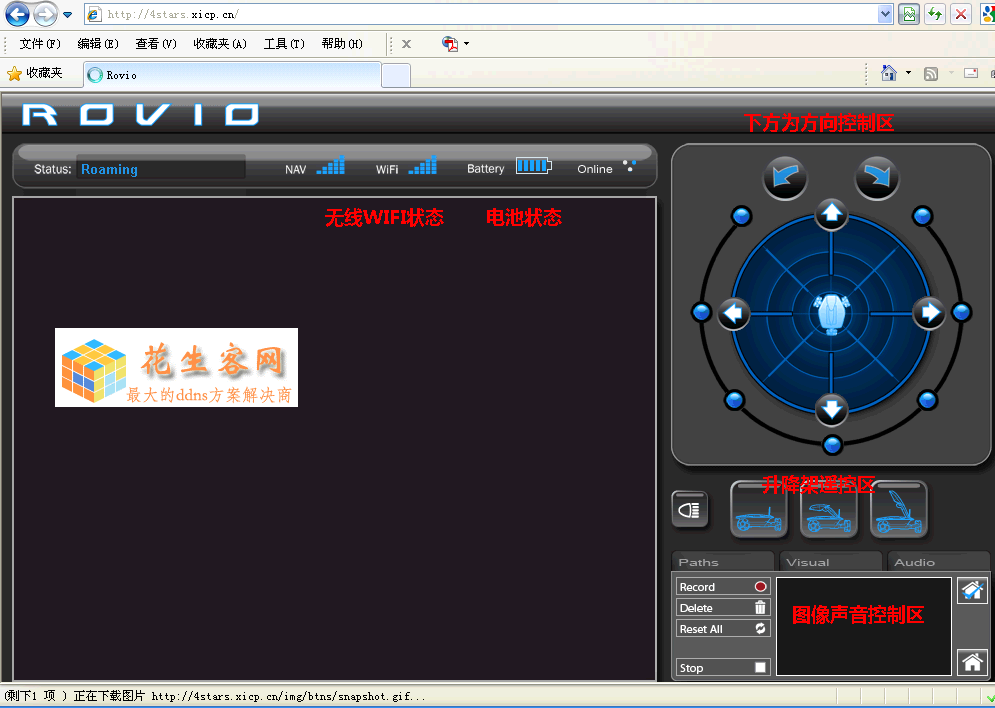Open the 收藏夹(A) menu
995x708 pixels.
click(220, 44)
